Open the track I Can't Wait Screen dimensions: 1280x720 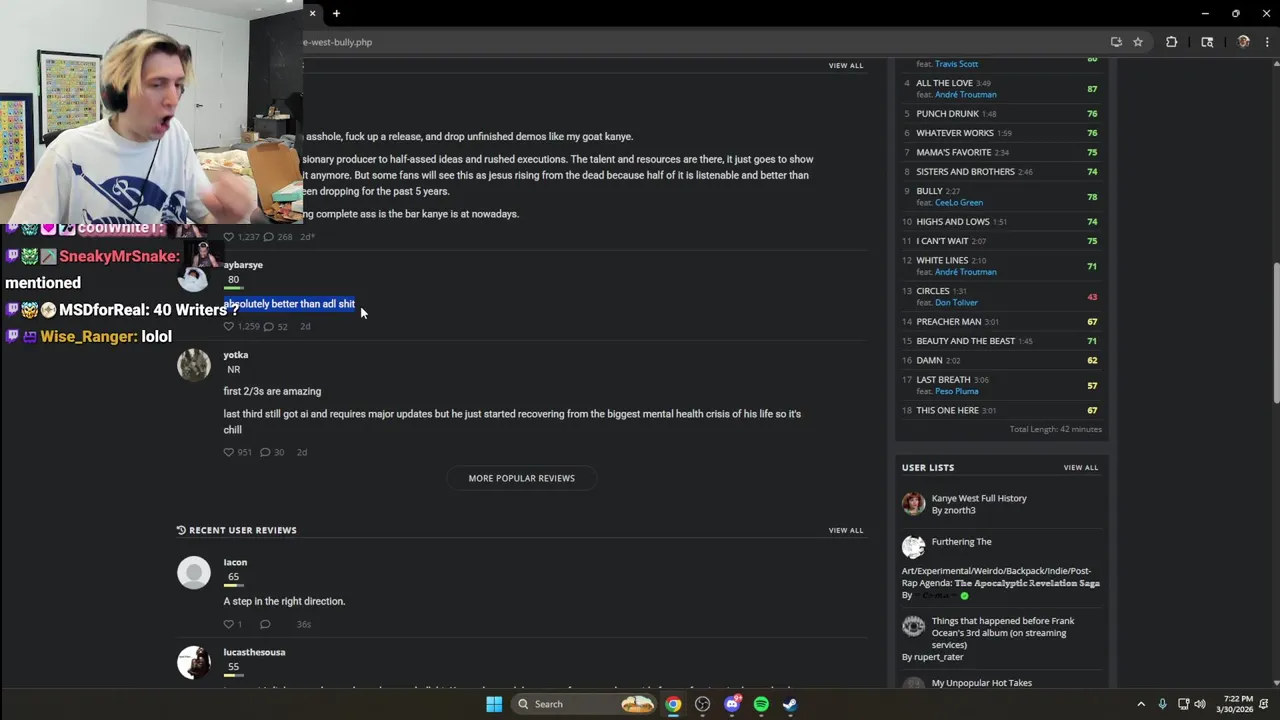[x=942, y=241]
